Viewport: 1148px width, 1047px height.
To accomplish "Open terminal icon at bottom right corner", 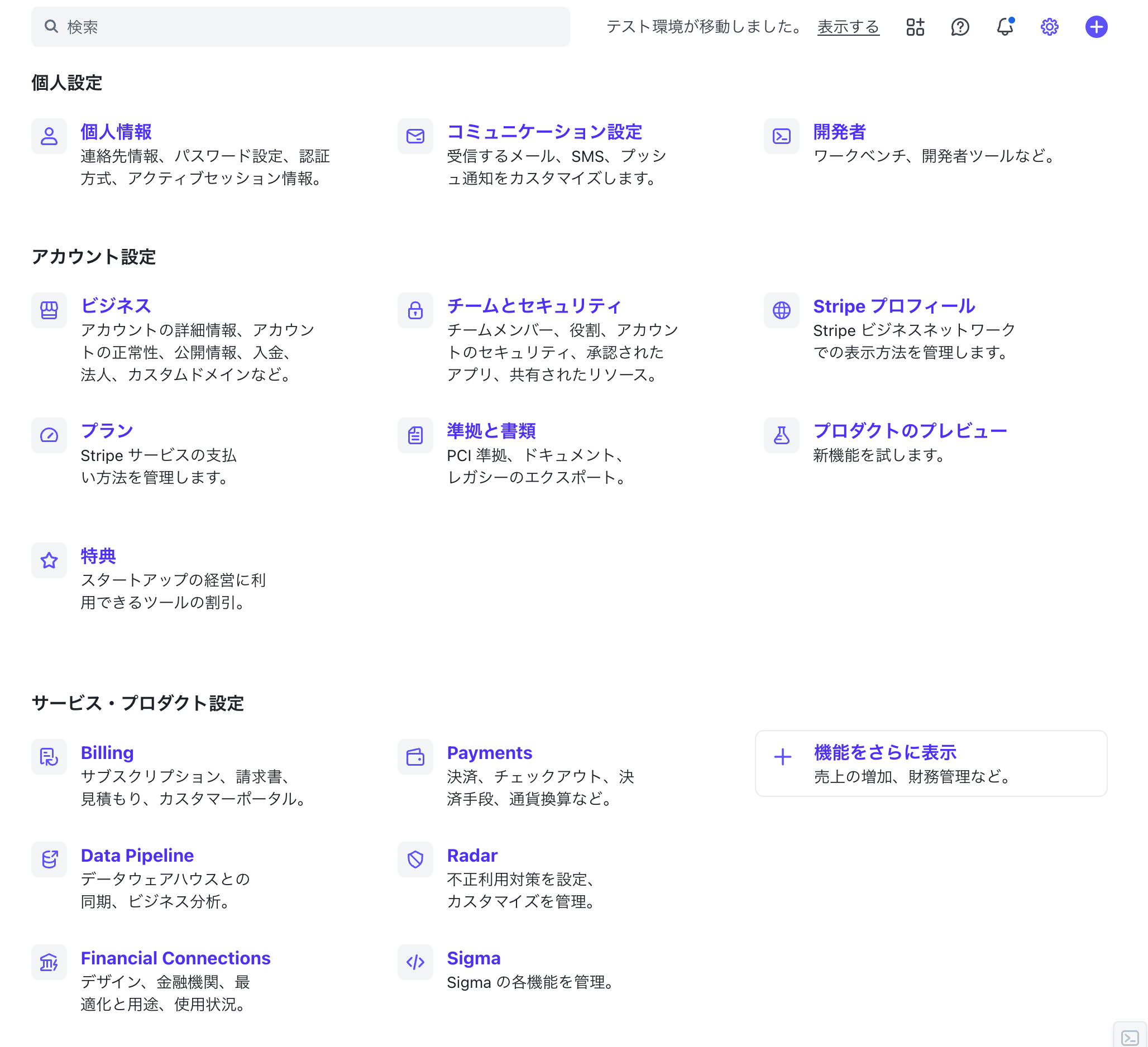I will click(1129, 1037).
